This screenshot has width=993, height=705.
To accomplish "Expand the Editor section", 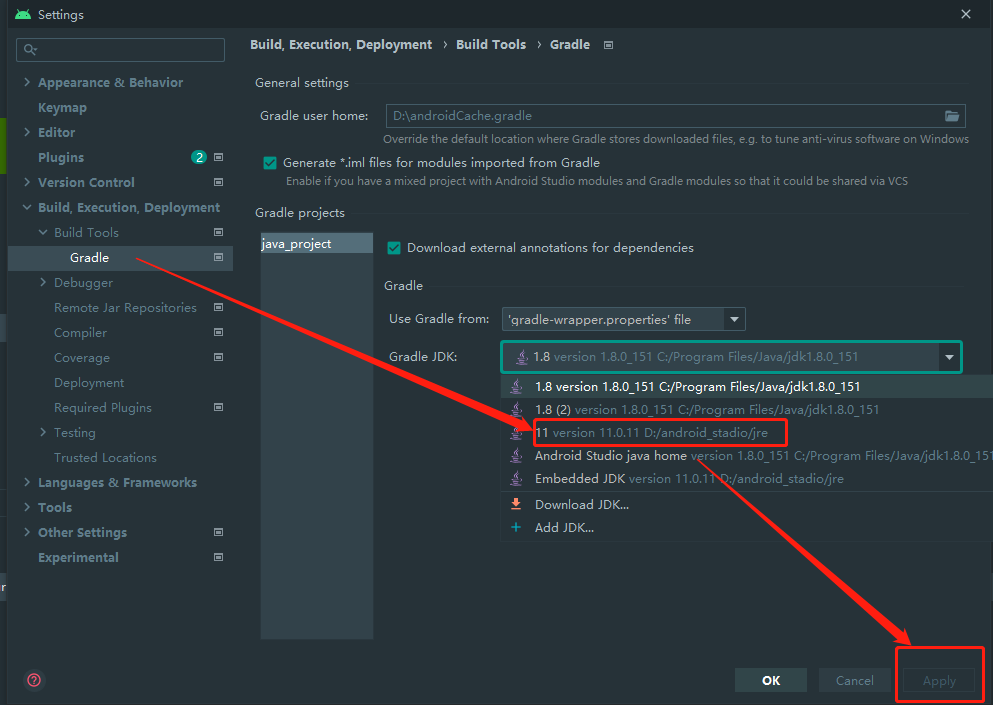I will [x=27, y=132].
